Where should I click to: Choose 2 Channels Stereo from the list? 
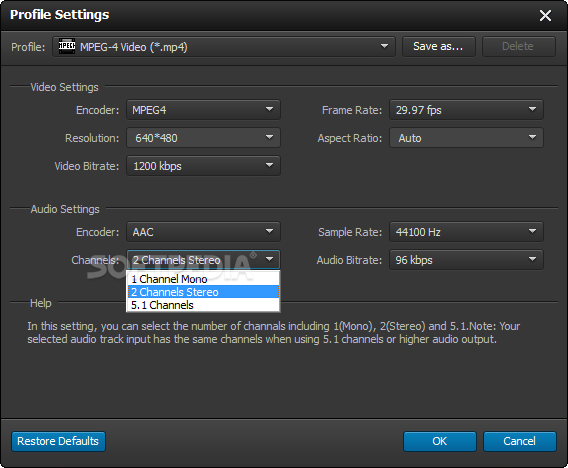pyautogui.click(x=203, y=292)
